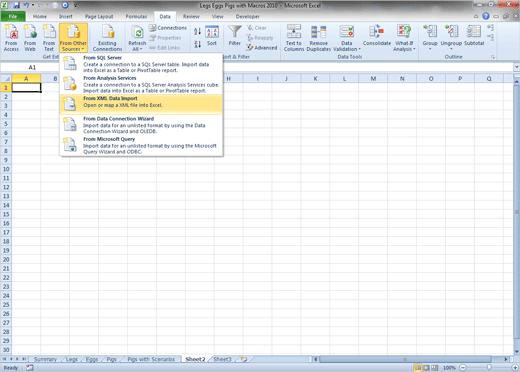The height and width of the screenshot is (372, 520).
Task: Switch to the Developer tab
Action: (x=247, y=16)
